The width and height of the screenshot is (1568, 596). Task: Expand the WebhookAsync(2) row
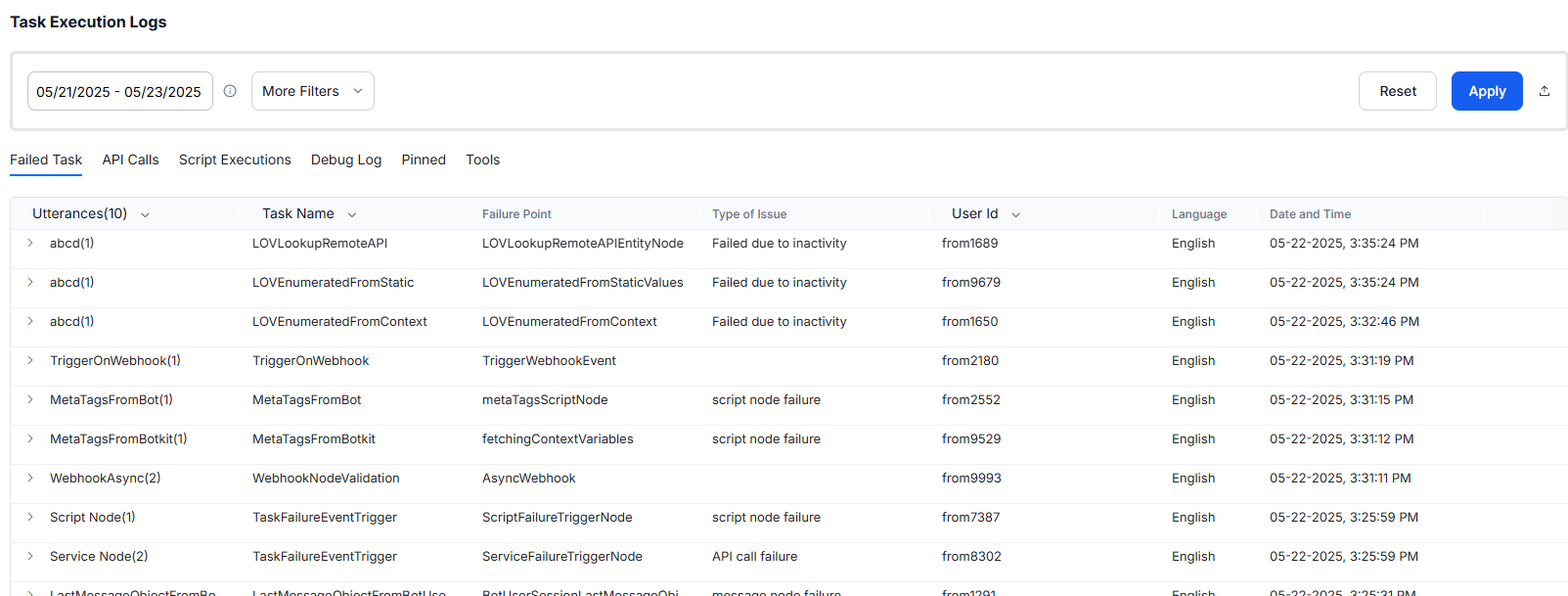pos(30,478)
